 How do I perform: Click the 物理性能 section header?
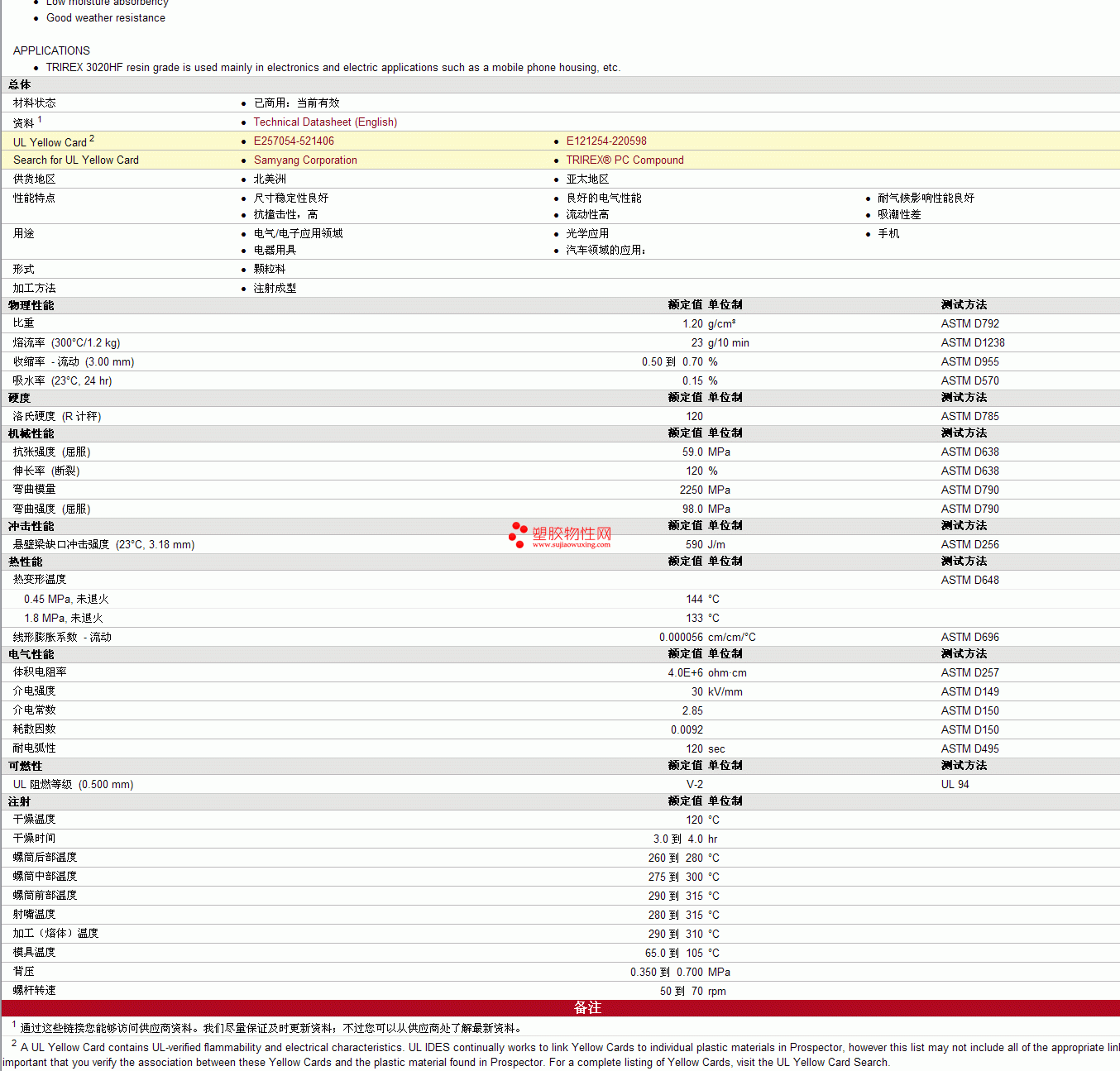(x=31, y=305)
